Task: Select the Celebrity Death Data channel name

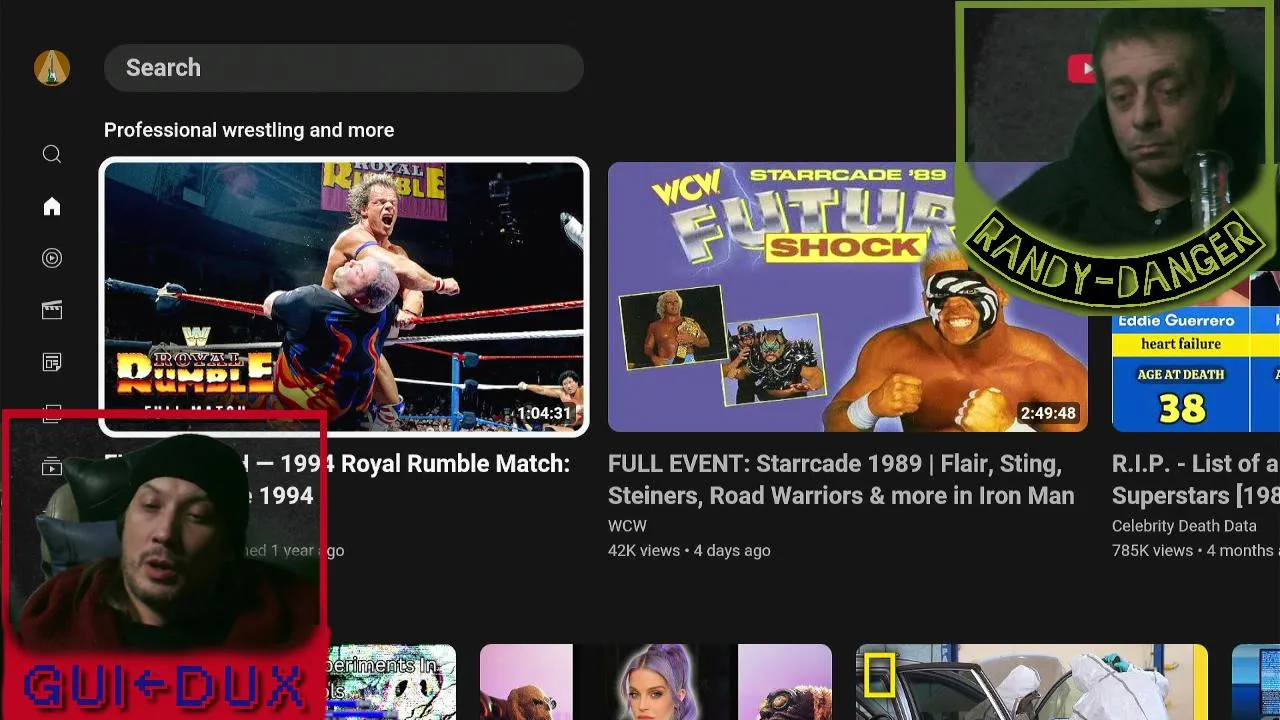Action: [1184, 526]
